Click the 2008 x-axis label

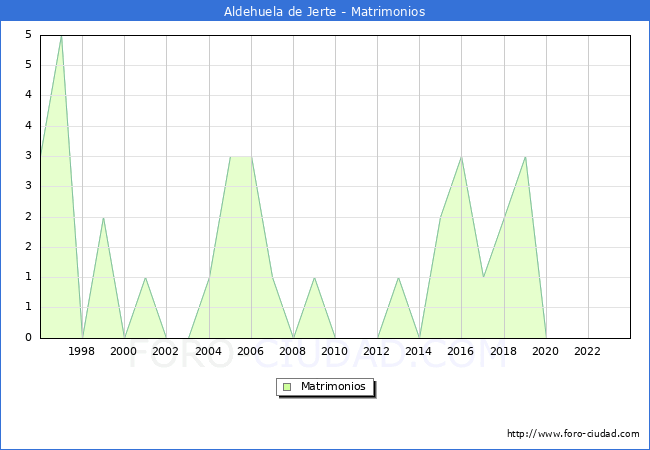tap(293, 351)
